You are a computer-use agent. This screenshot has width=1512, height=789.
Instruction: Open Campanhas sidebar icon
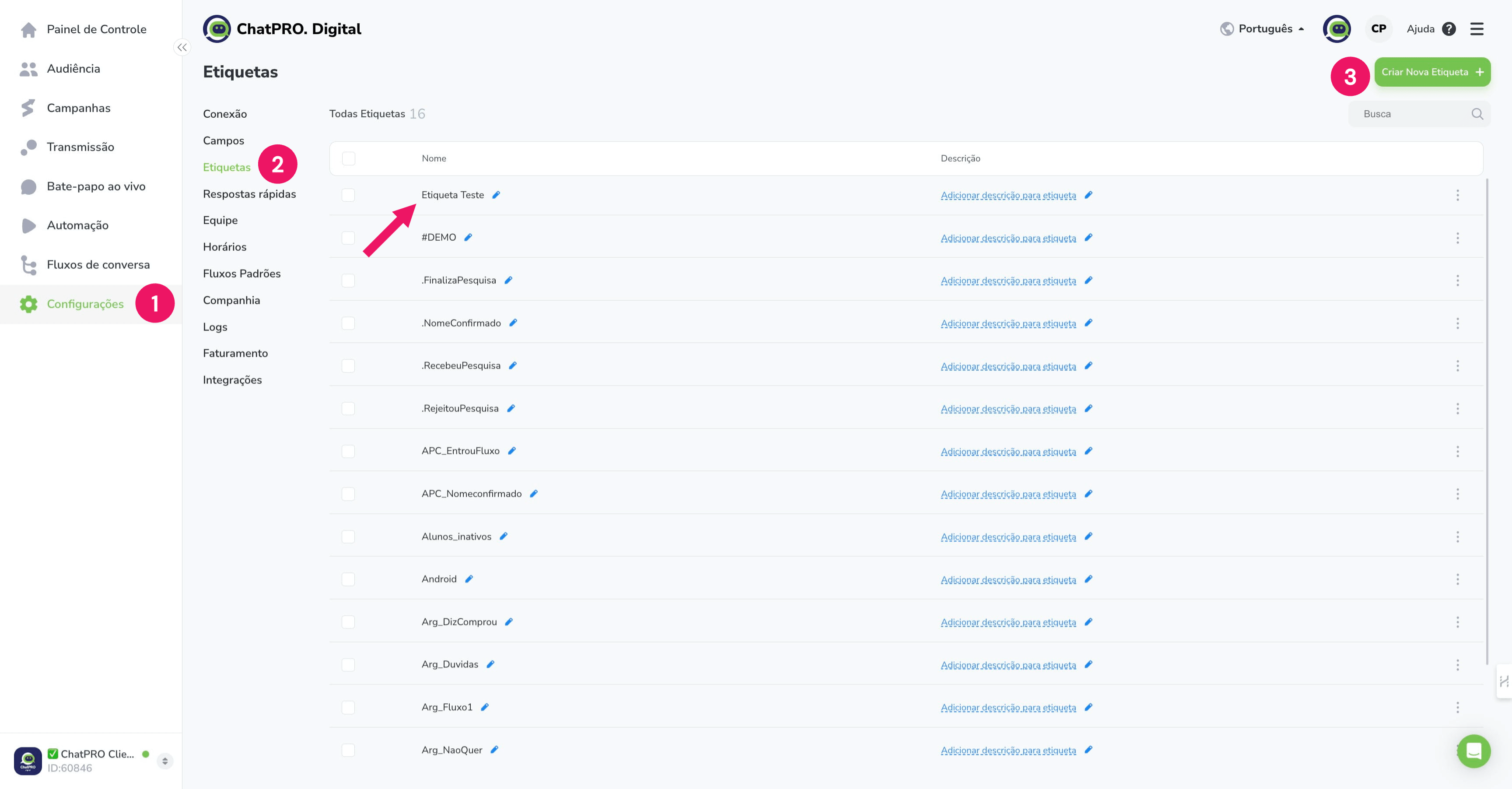point(28,108)
